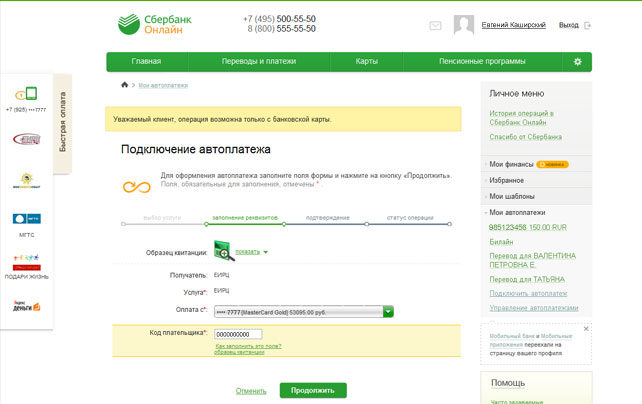Click the receipt sample magnifier icon
642x404 pixels.
pos(224,251)
